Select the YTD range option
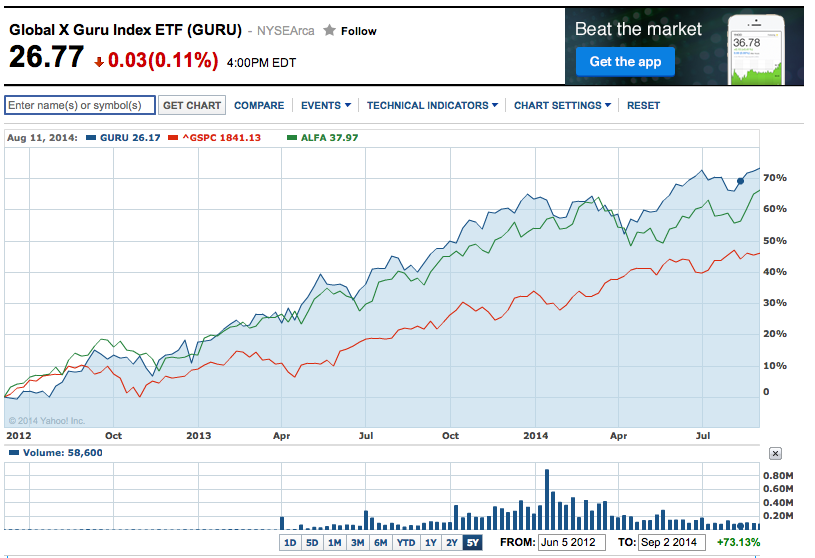Viewport: 815px width, 558px height. point(406,543)
